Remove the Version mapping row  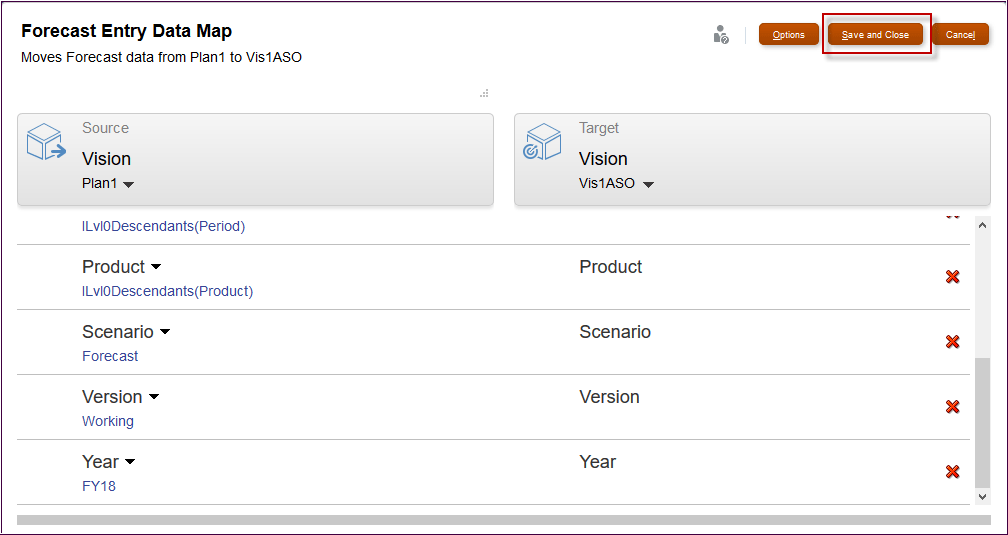point(952,407)
